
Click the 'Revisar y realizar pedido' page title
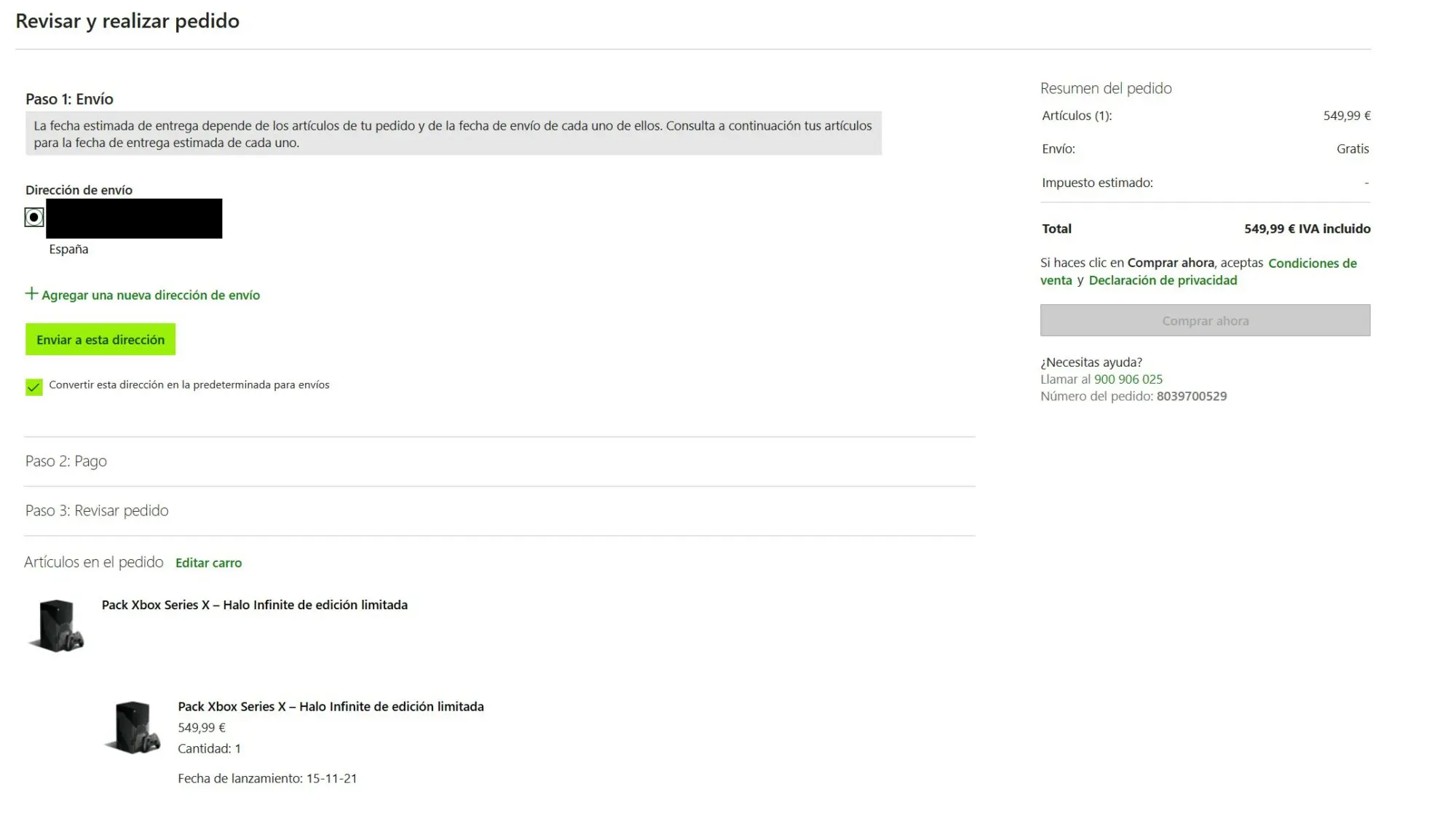[127, 21]
